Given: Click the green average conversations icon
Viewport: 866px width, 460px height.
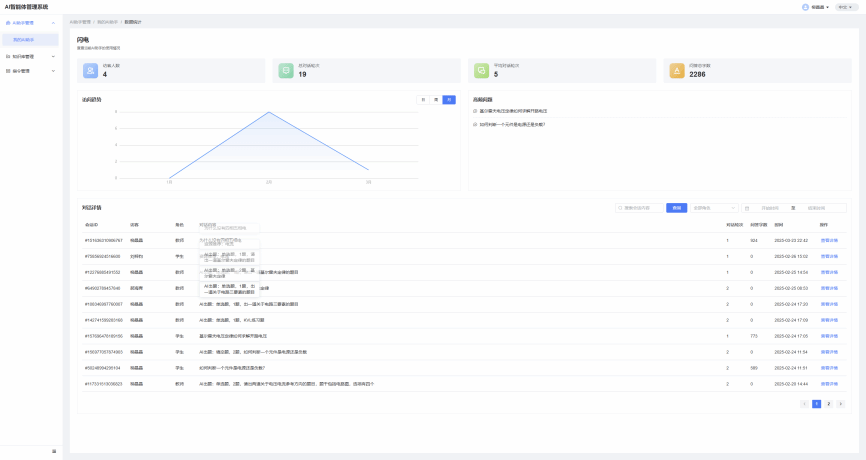Looking at the screenshot, I should point(482,70).
